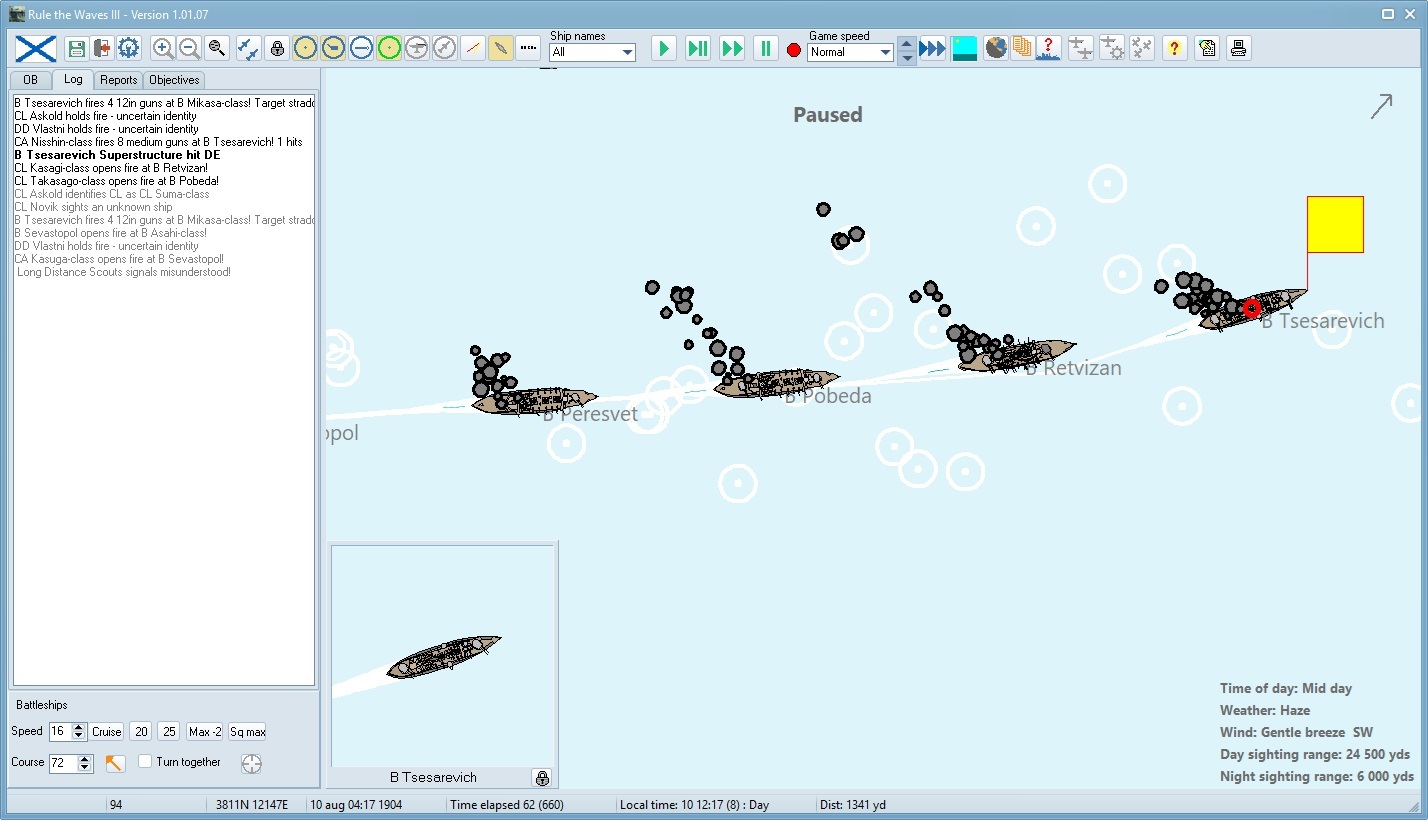Set speed to Cruise
Viewport: 1428px width, 820px height.
click(x=107, y=732)
